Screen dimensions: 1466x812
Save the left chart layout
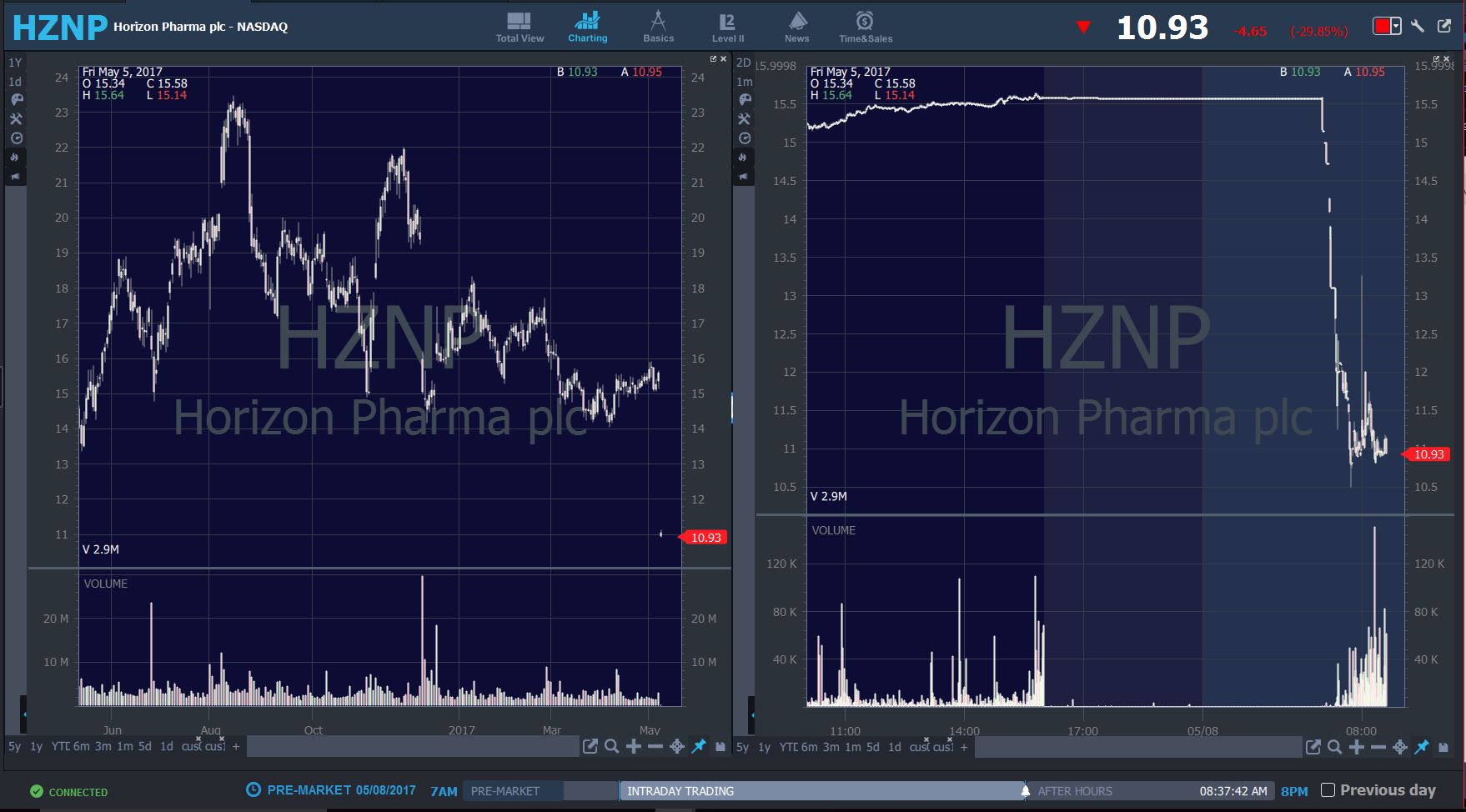pos(720,747)
